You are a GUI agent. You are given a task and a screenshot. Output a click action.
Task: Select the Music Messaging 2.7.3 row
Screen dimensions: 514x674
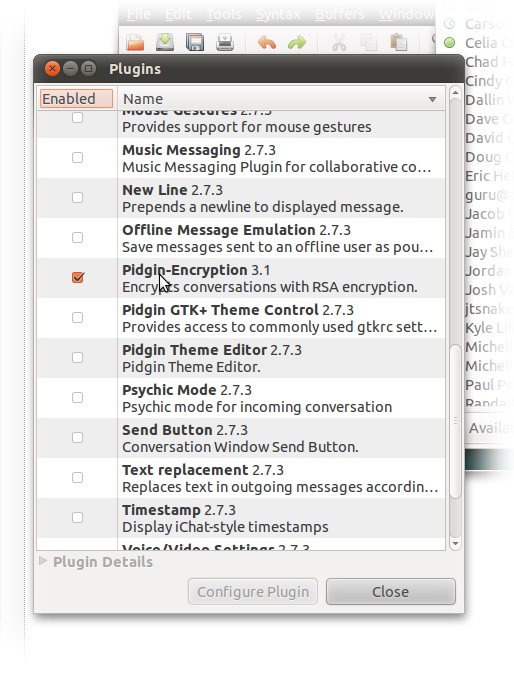click(241, 158)
